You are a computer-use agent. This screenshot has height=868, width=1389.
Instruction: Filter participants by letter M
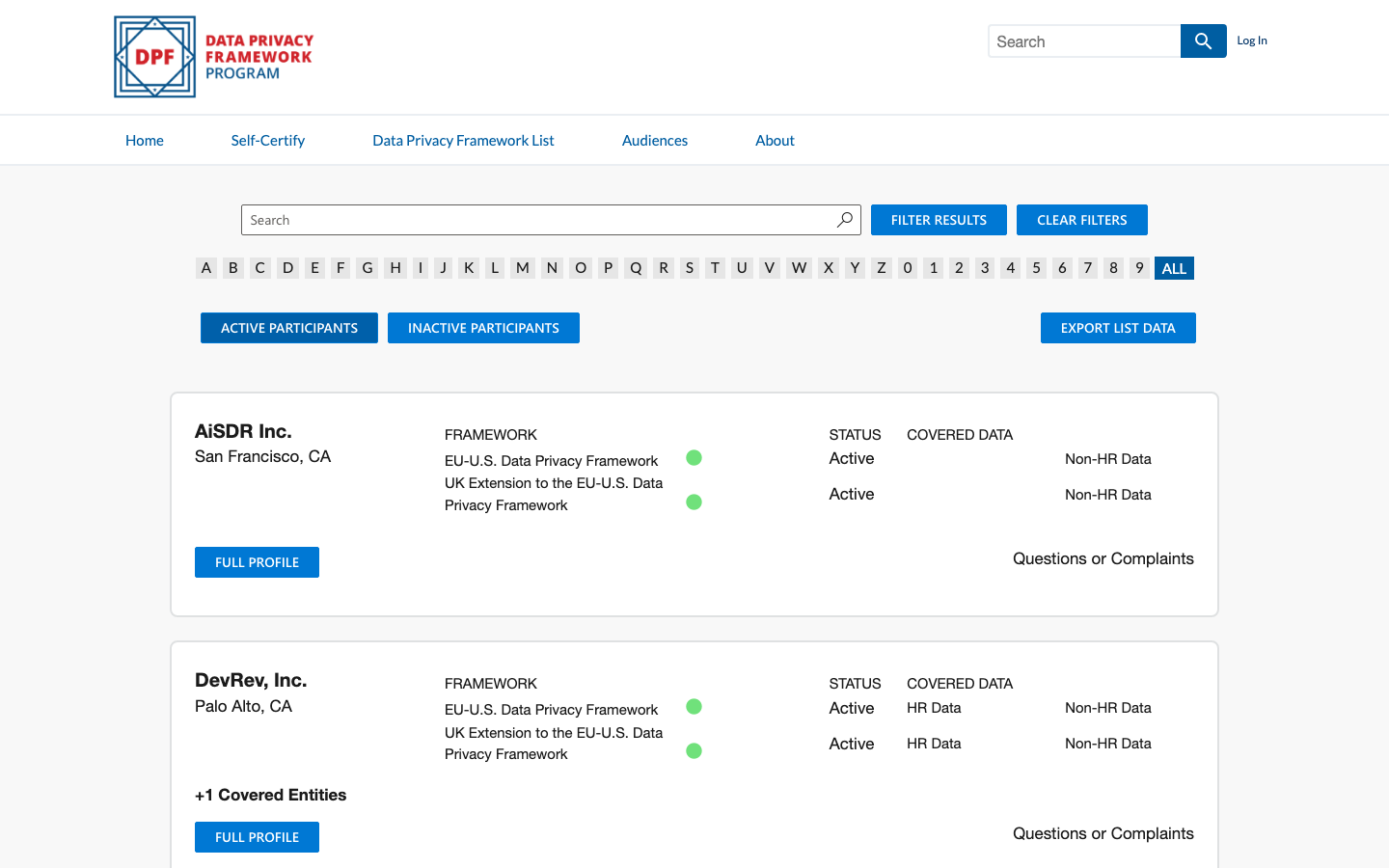(523, 268)
